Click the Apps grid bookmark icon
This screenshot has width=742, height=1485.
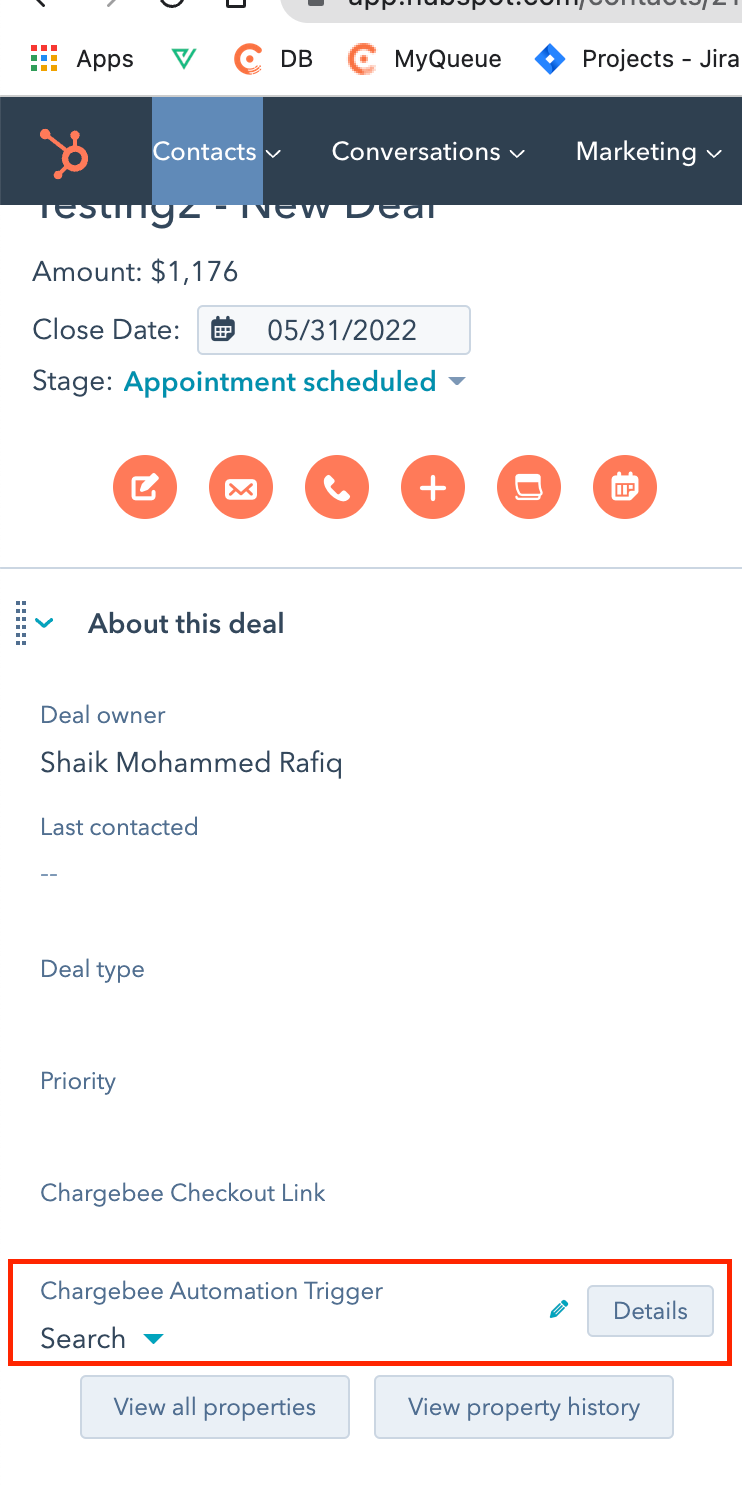pos(44,59)
